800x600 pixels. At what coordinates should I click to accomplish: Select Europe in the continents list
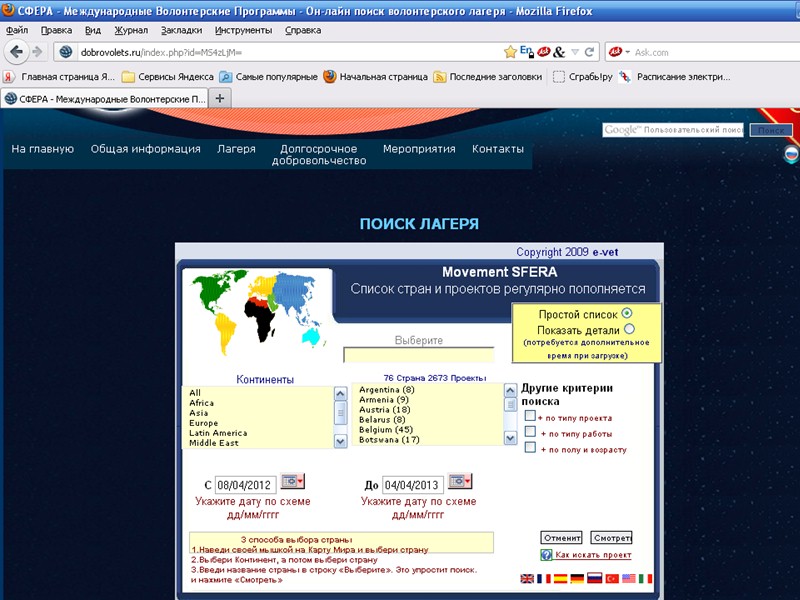(204, 423)
